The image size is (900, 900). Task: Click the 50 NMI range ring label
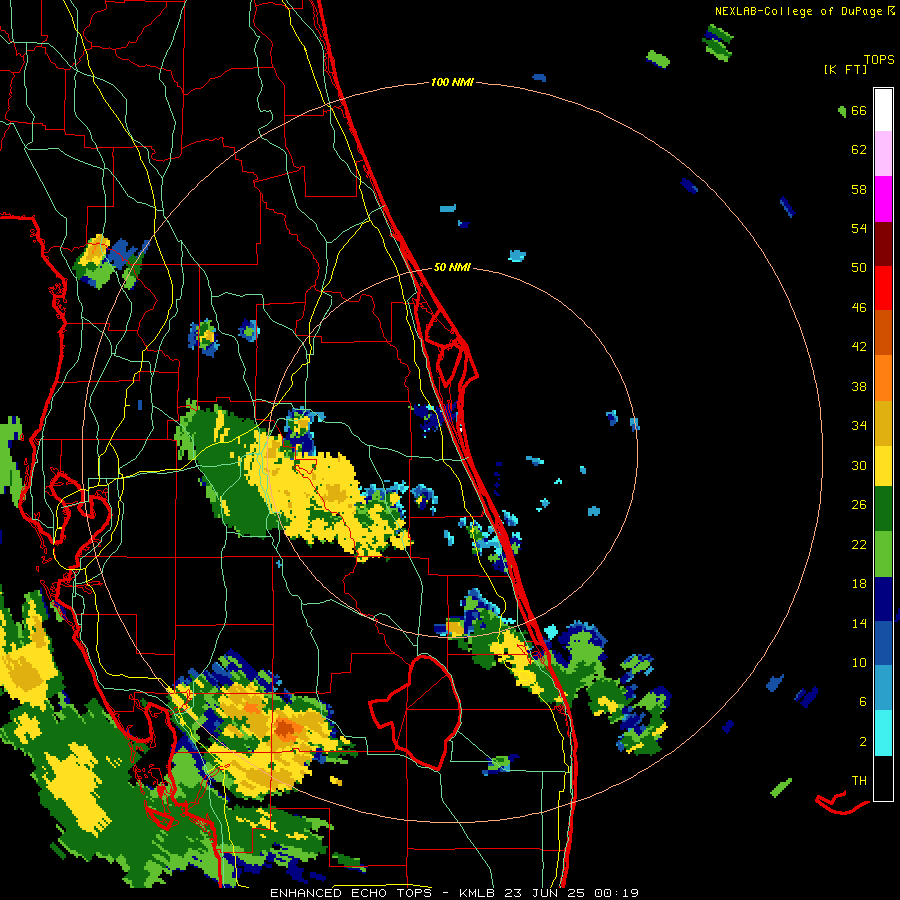click(452, 267)
